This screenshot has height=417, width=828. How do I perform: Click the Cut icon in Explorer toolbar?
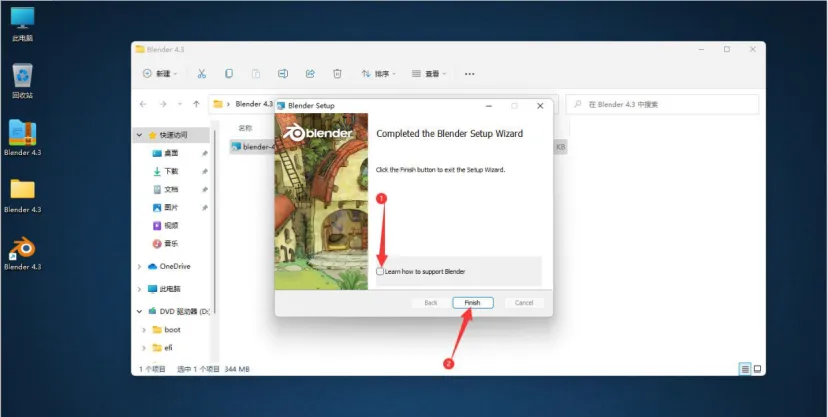(x=201, y=74)
